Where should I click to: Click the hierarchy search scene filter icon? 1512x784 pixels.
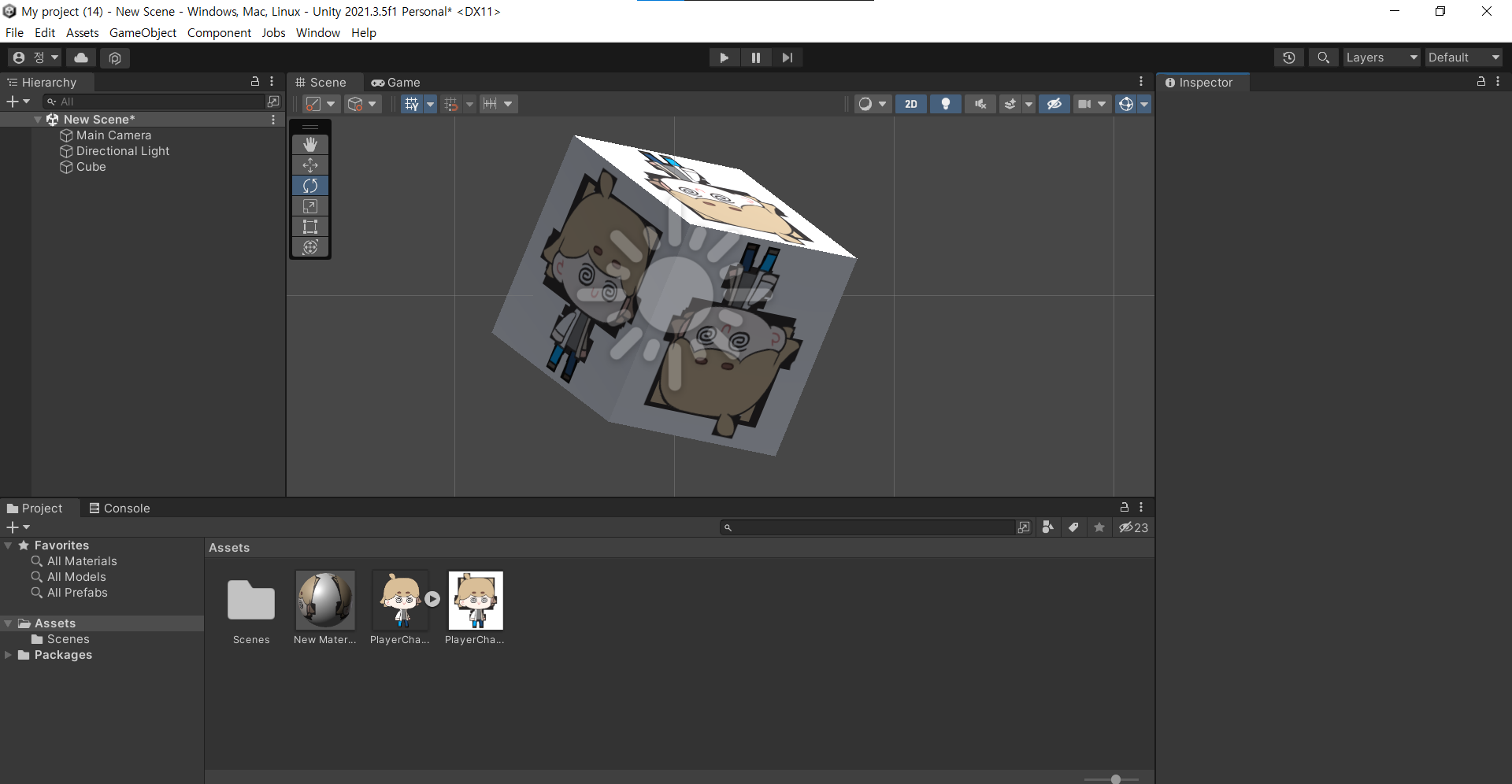273,102
